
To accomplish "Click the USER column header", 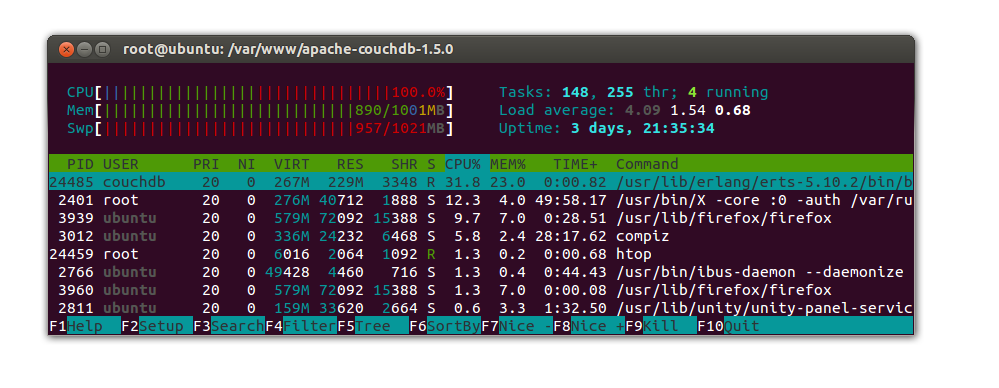I will [120, 164].
